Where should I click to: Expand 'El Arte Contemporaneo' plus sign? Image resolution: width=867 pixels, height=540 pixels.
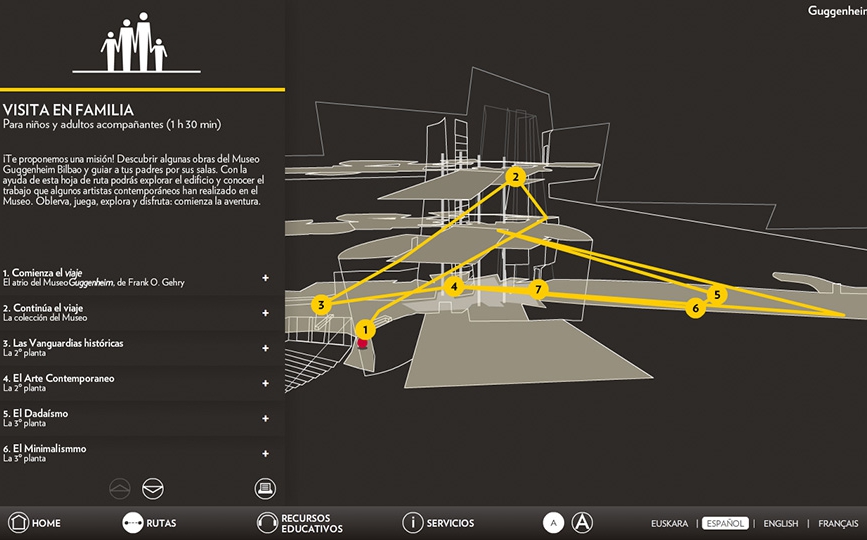(265, 383)
